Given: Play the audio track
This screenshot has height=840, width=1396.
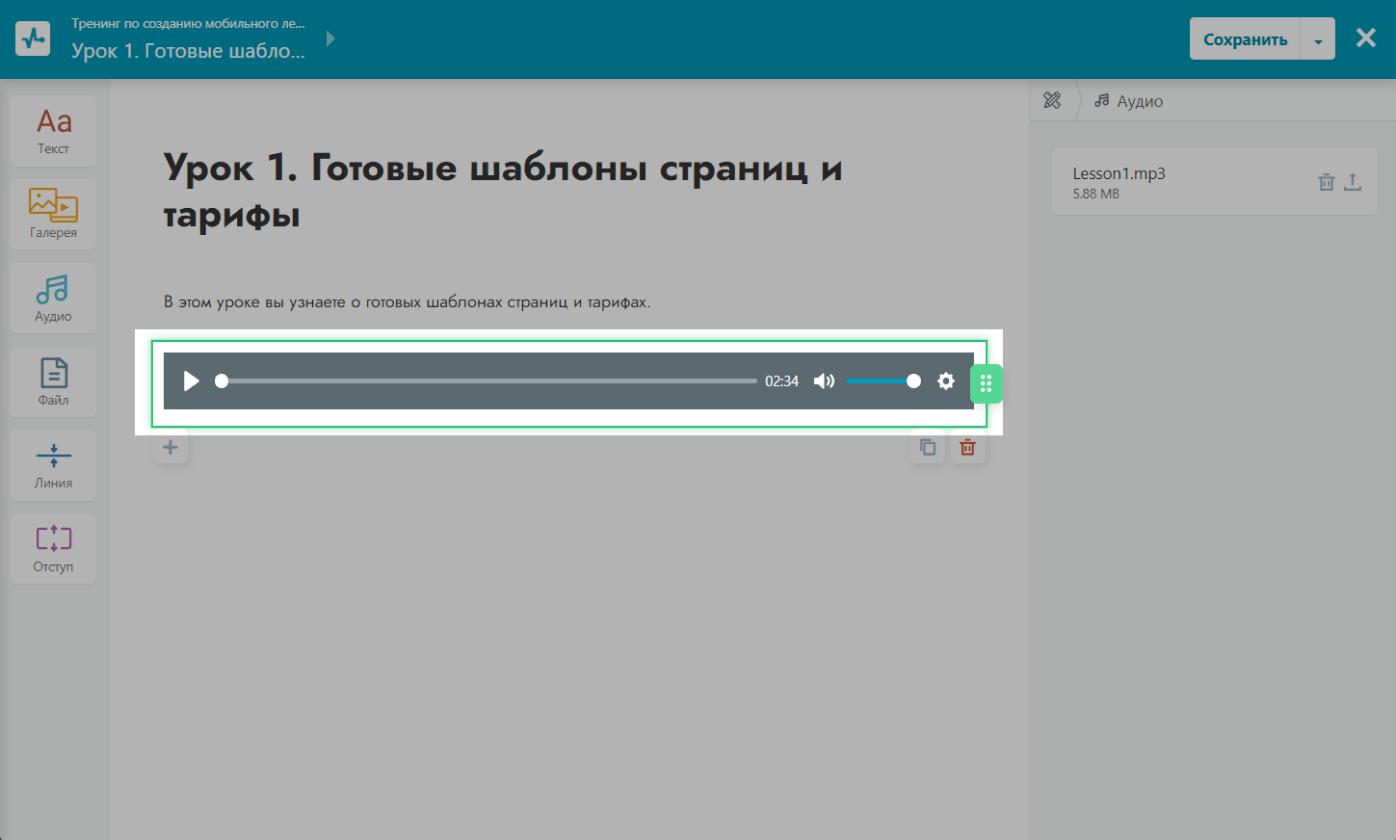Looking at the screenshot, I should (192, 381).
